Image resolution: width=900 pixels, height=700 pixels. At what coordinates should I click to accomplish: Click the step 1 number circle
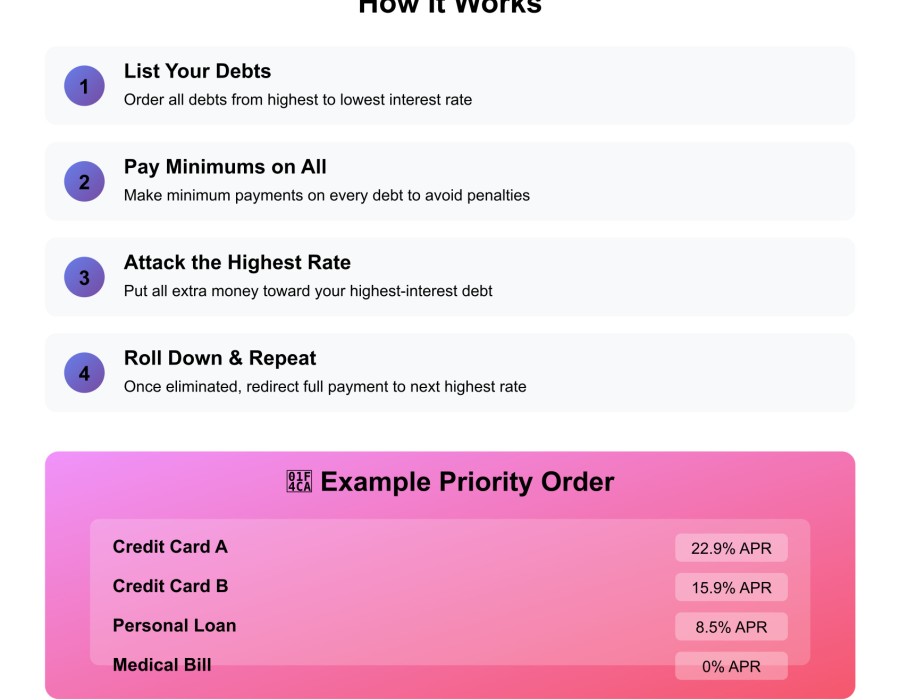coord(84,86)
